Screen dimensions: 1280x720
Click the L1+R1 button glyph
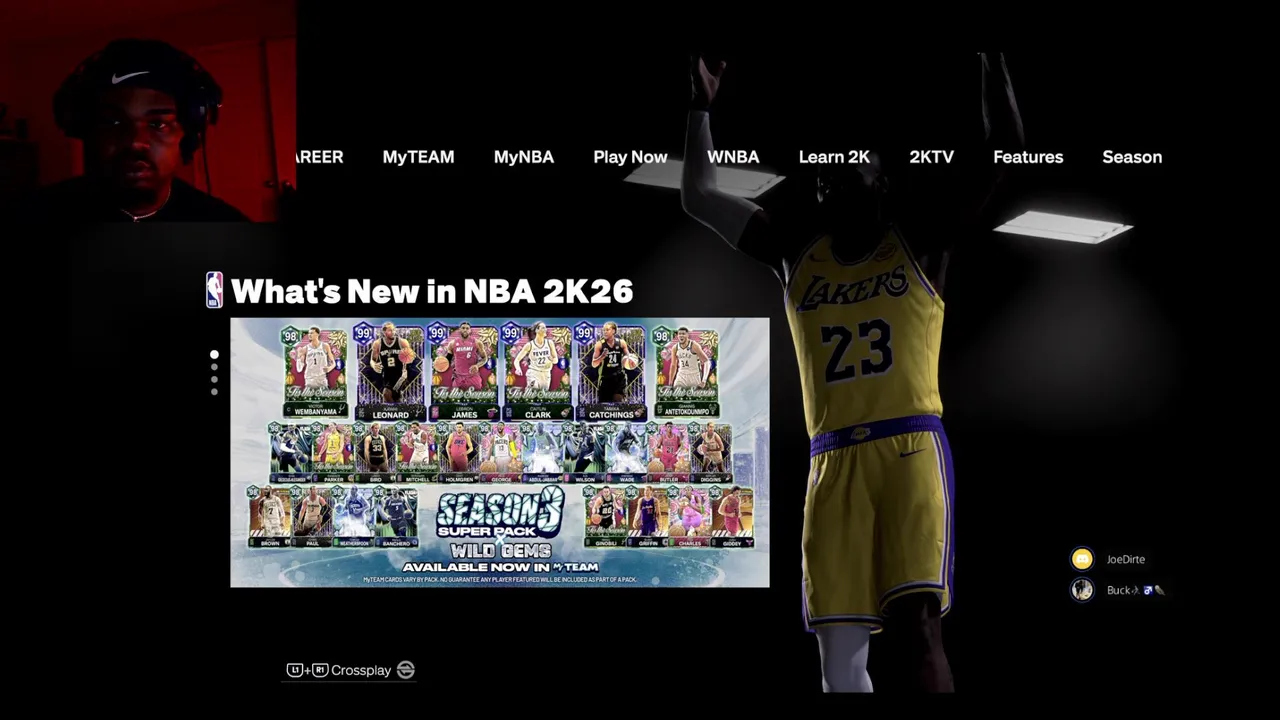307,670
